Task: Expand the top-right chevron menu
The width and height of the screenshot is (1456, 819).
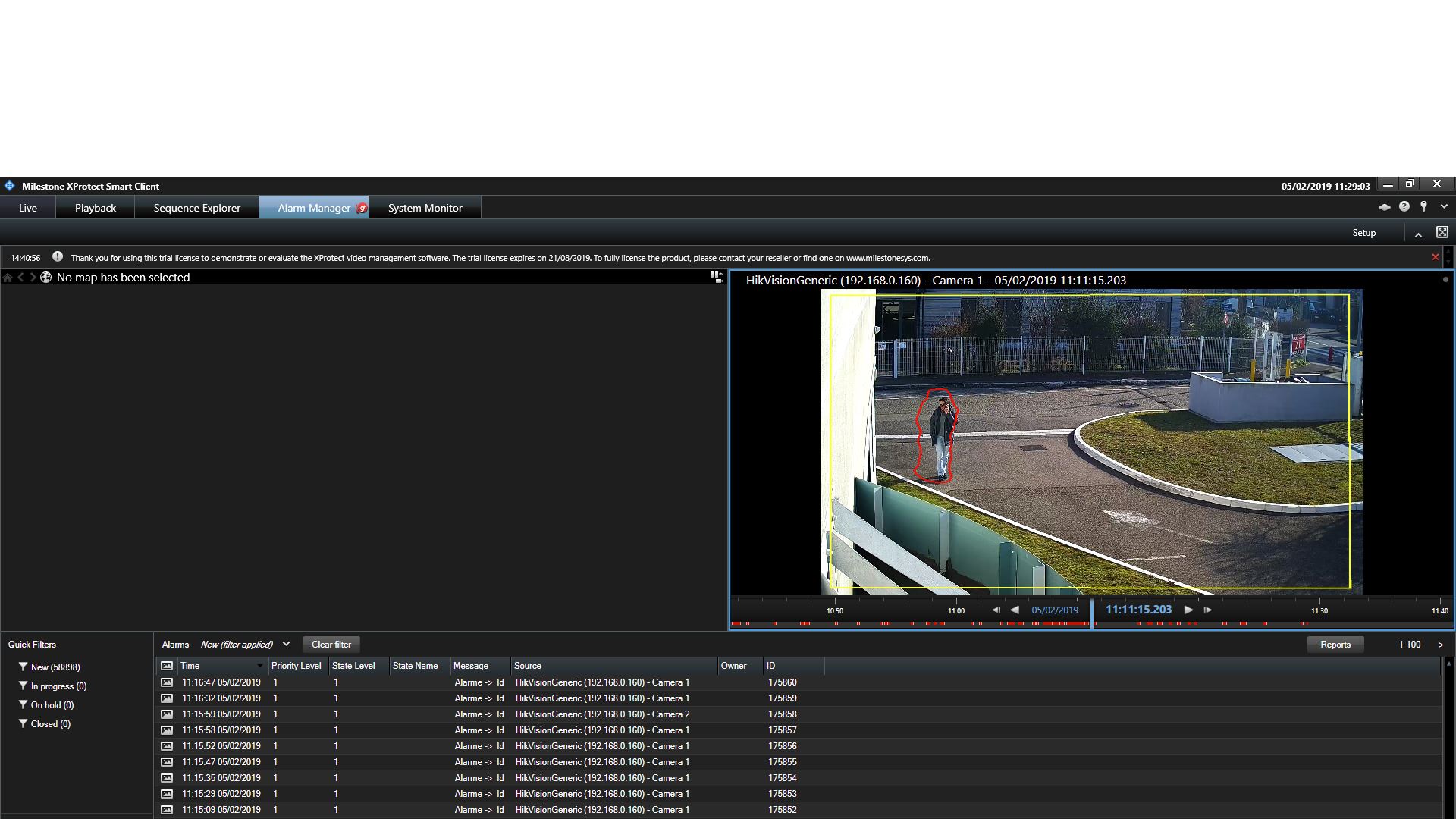Action: pyautogui.click(x=1444, y=206)
